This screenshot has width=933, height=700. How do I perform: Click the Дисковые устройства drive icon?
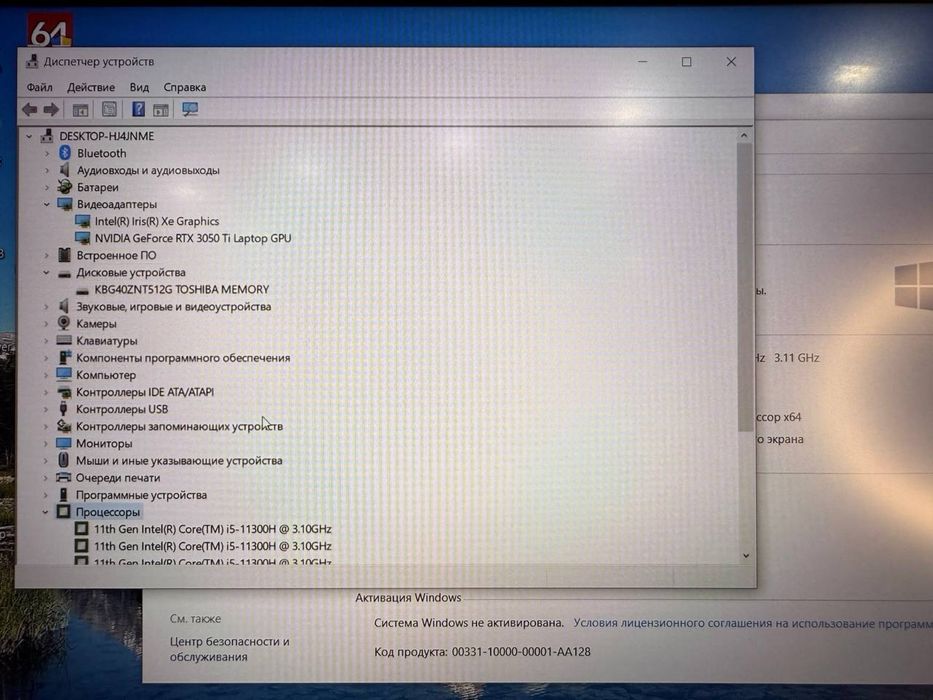pyautogui.click(x=64, y=273)
